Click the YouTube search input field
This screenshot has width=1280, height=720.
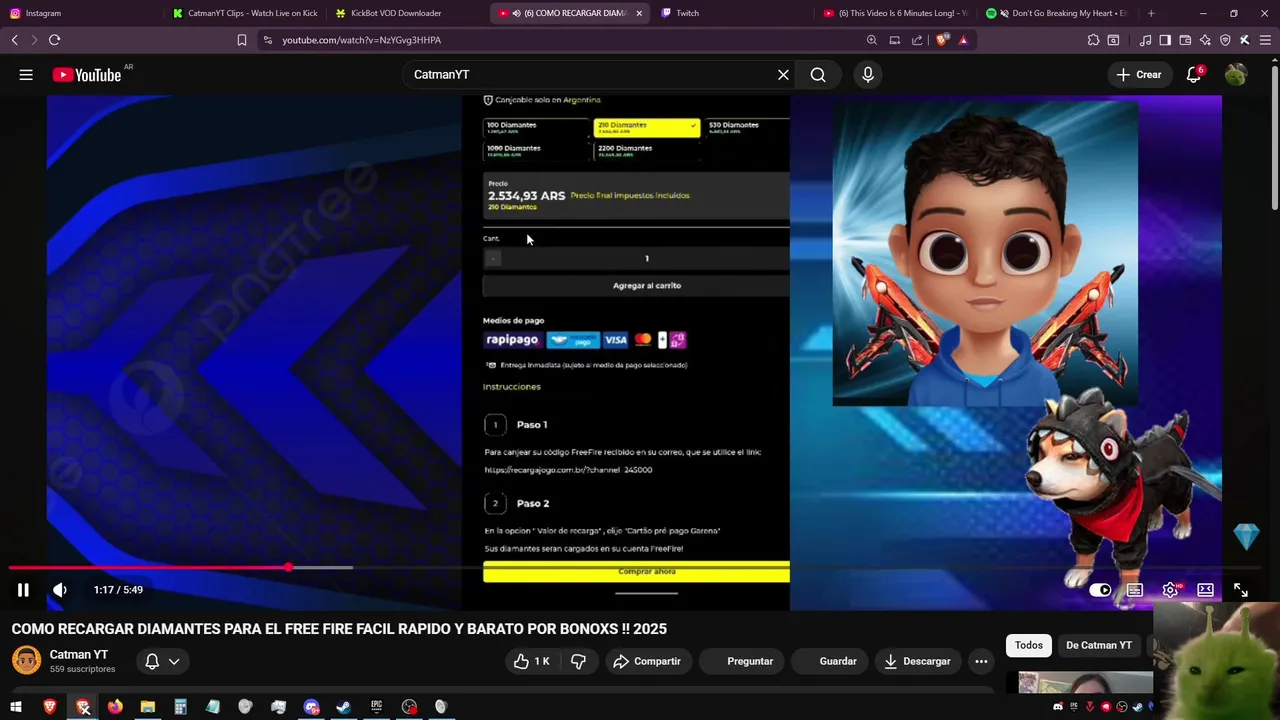coord(590,75)
